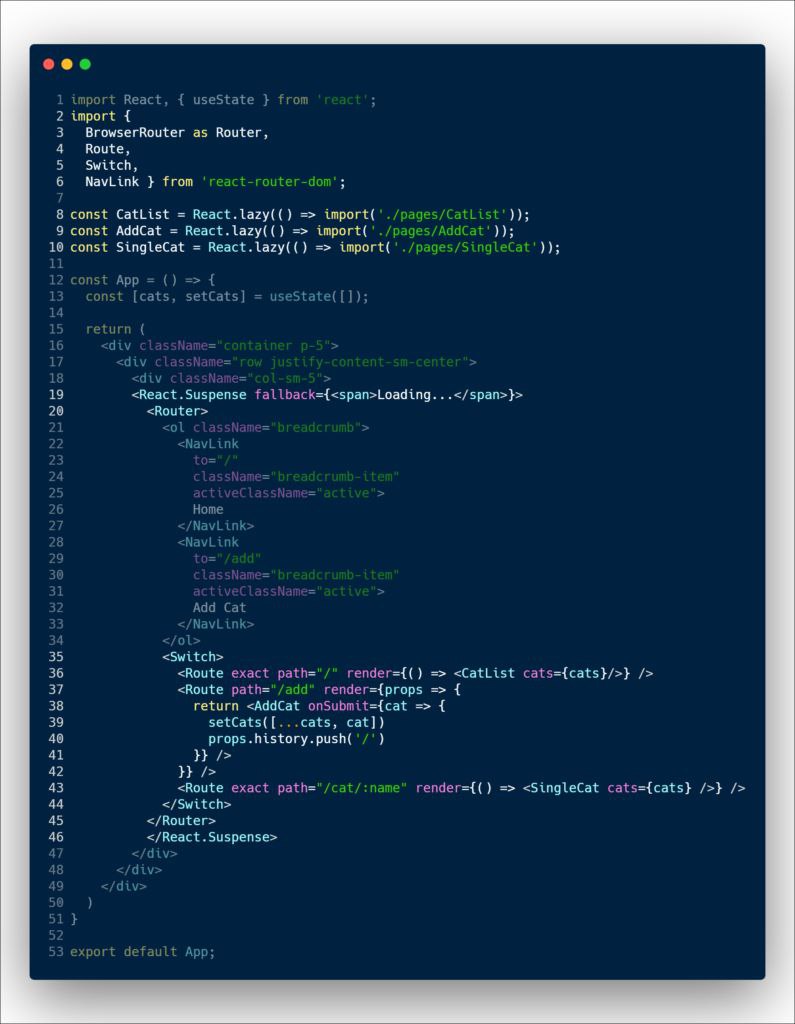Click the to="/add" attribute line

point(227,558)
